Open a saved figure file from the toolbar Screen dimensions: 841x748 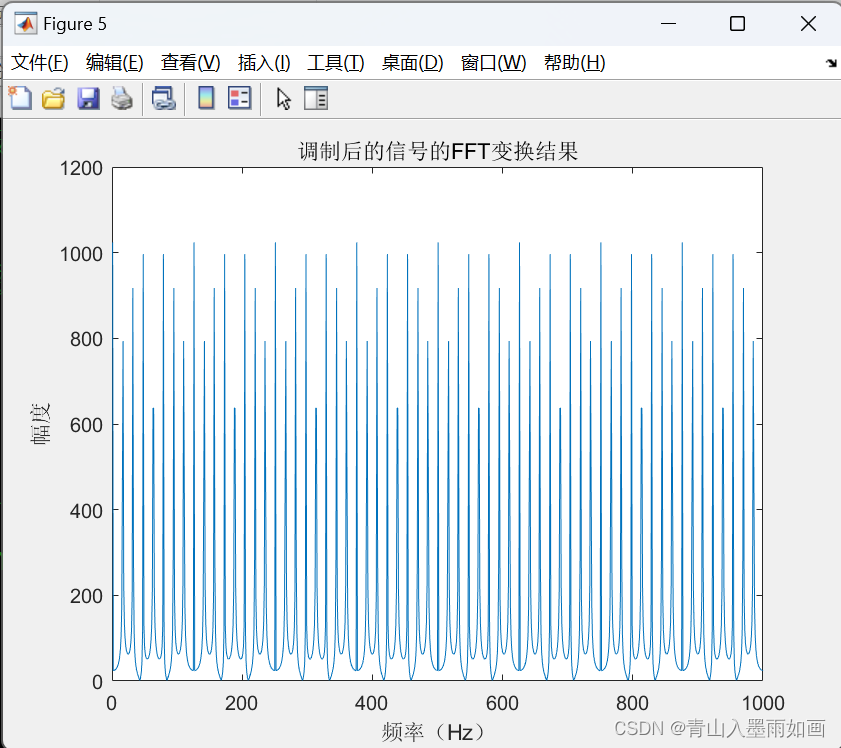[x=53, y=97]
